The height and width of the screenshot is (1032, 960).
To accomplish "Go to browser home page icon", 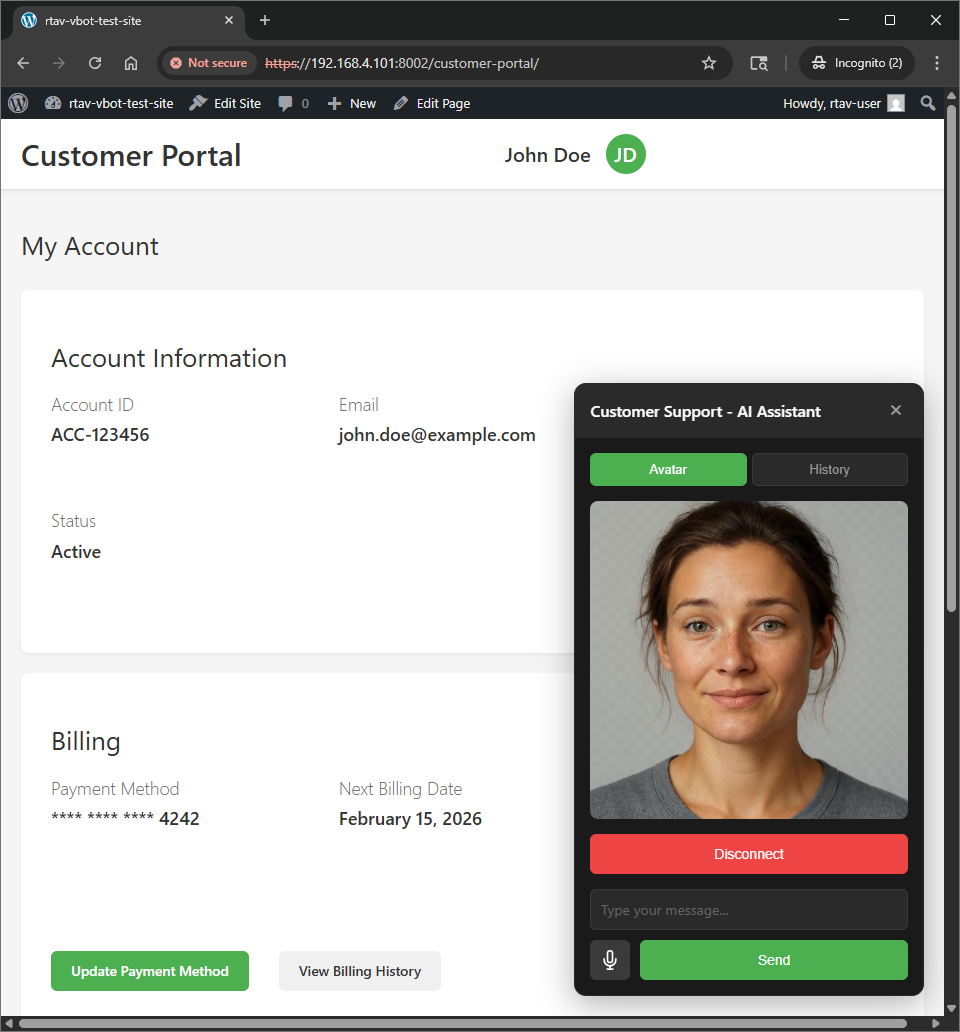I will pos(131,63).
